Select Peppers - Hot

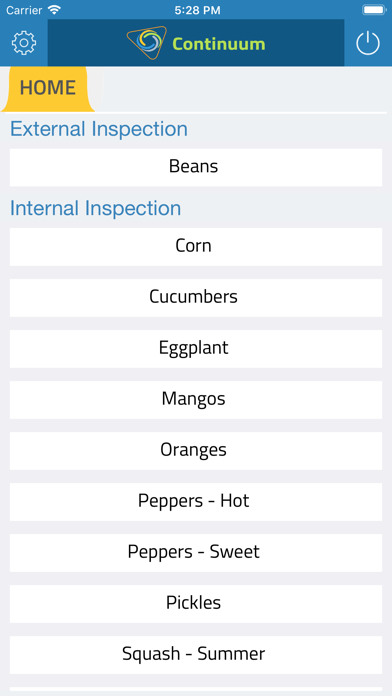[x=196, y=502]
